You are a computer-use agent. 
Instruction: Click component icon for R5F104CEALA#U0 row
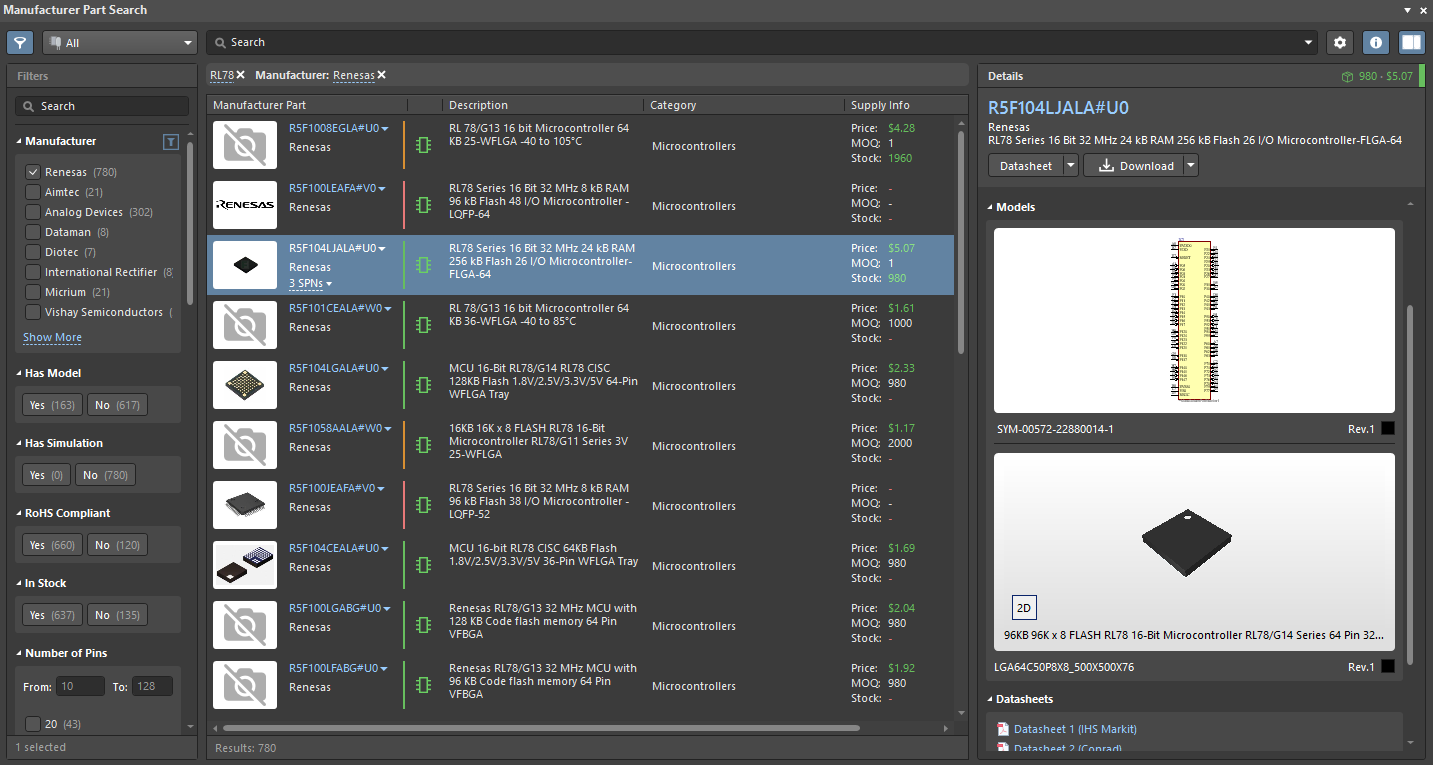coord(423,565)
